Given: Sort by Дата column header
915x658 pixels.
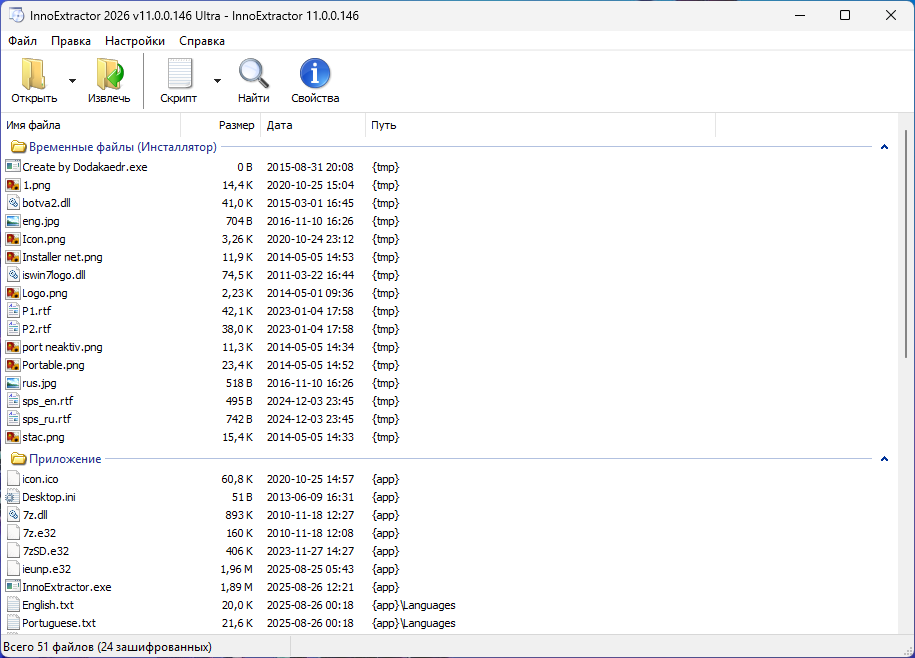Looking at the screenshot, I should click(313, 125).
